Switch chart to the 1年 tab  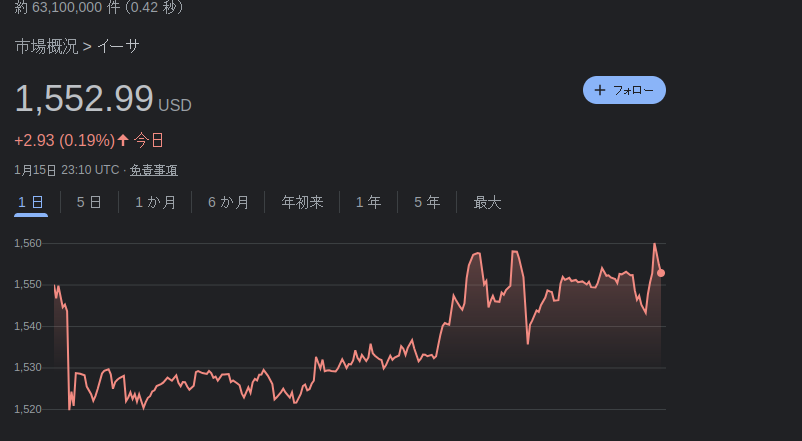click(x=368, y=202)
